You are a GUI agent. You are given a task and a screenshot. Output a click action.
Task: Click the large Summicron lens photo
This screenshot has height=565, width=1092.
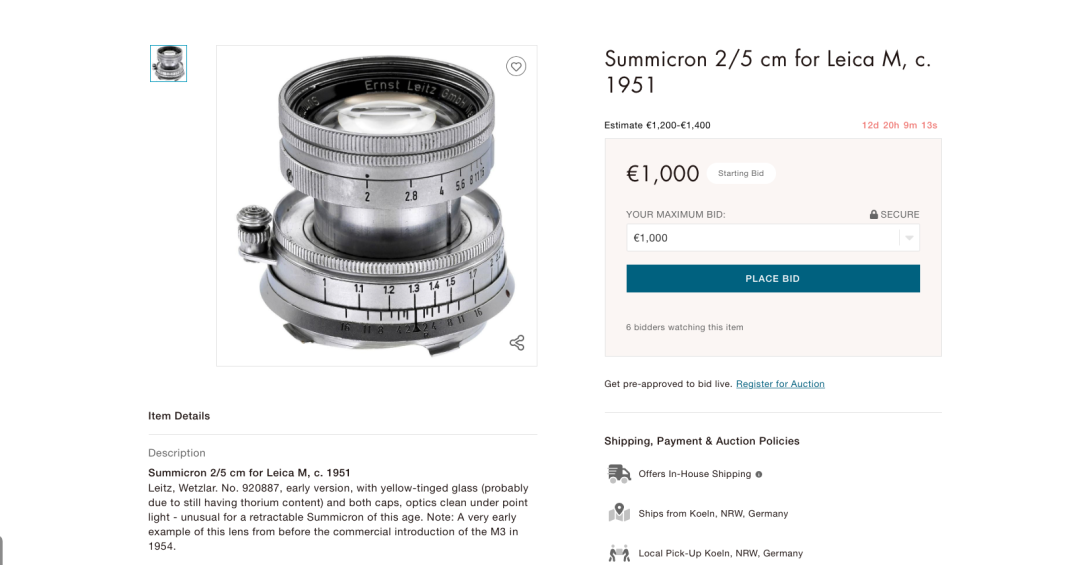(376, 205)
